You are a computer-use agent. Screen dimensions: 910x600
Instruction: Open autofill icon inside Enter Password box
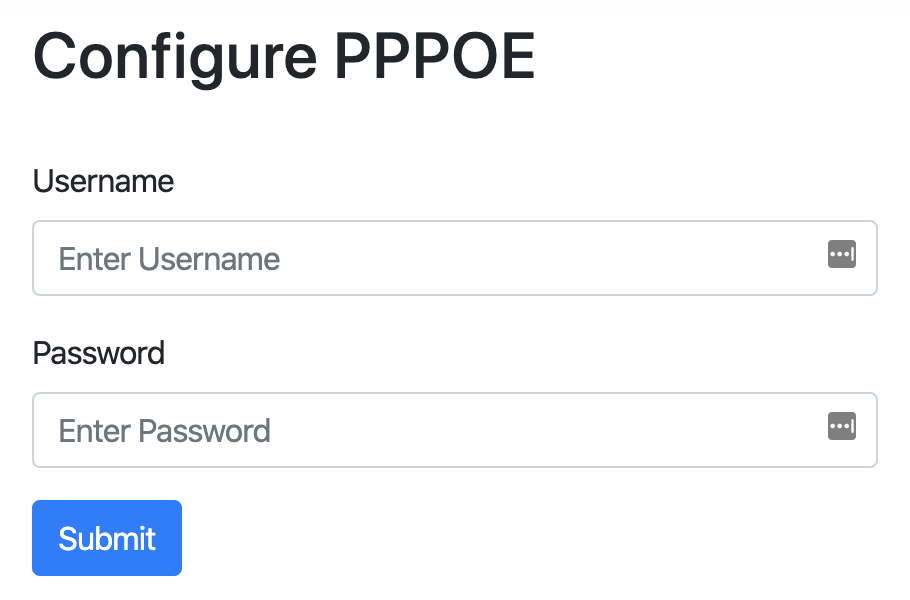pyautogui.click(x=842, y=427)
